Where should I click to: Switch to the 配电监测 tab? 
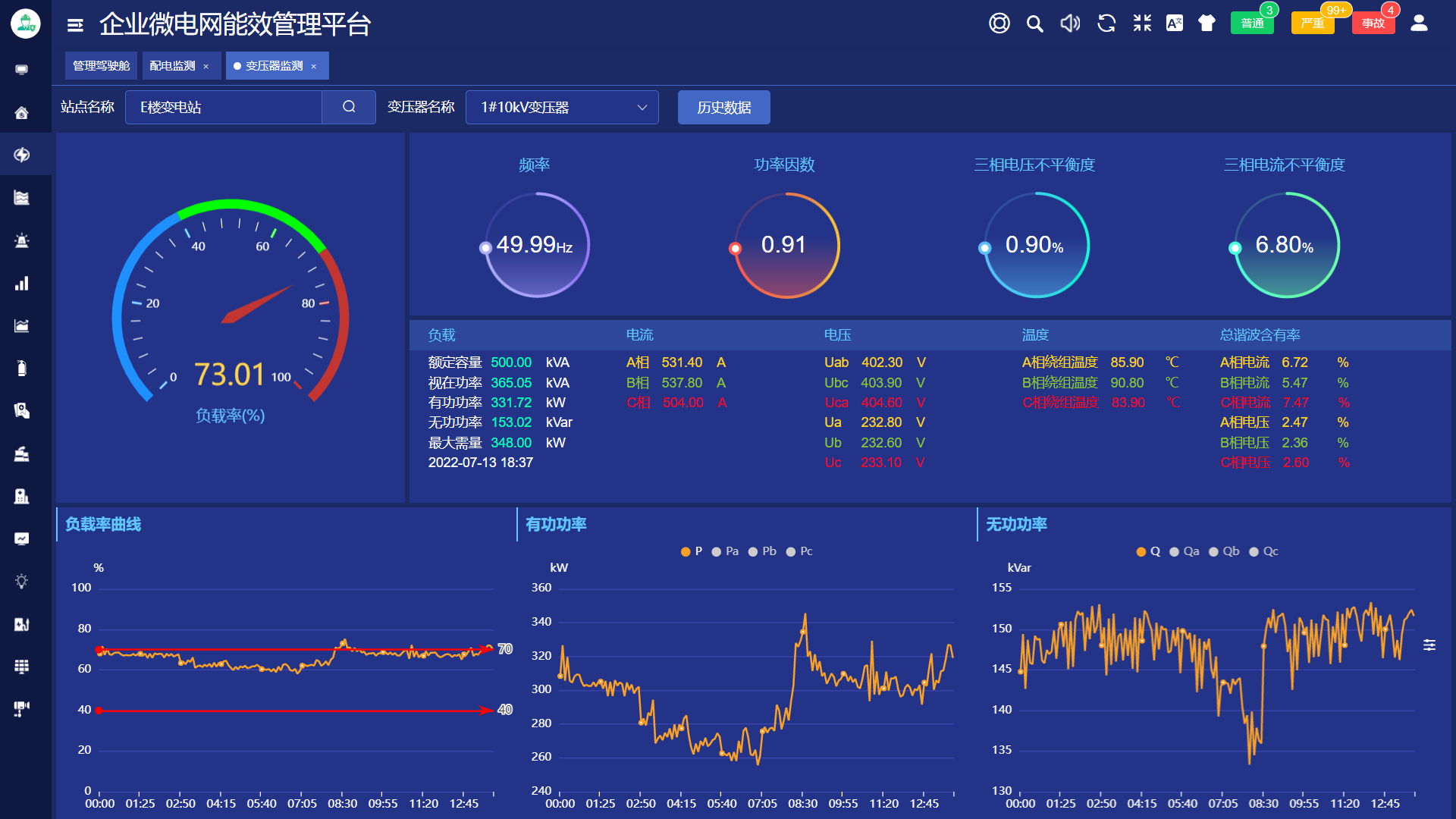172,66
